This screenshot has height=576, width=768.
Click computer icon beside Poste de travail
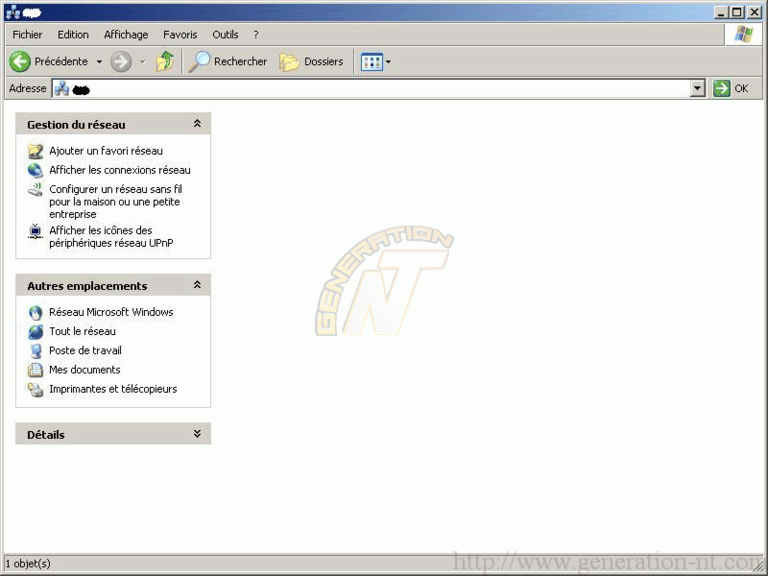[35, 351]
